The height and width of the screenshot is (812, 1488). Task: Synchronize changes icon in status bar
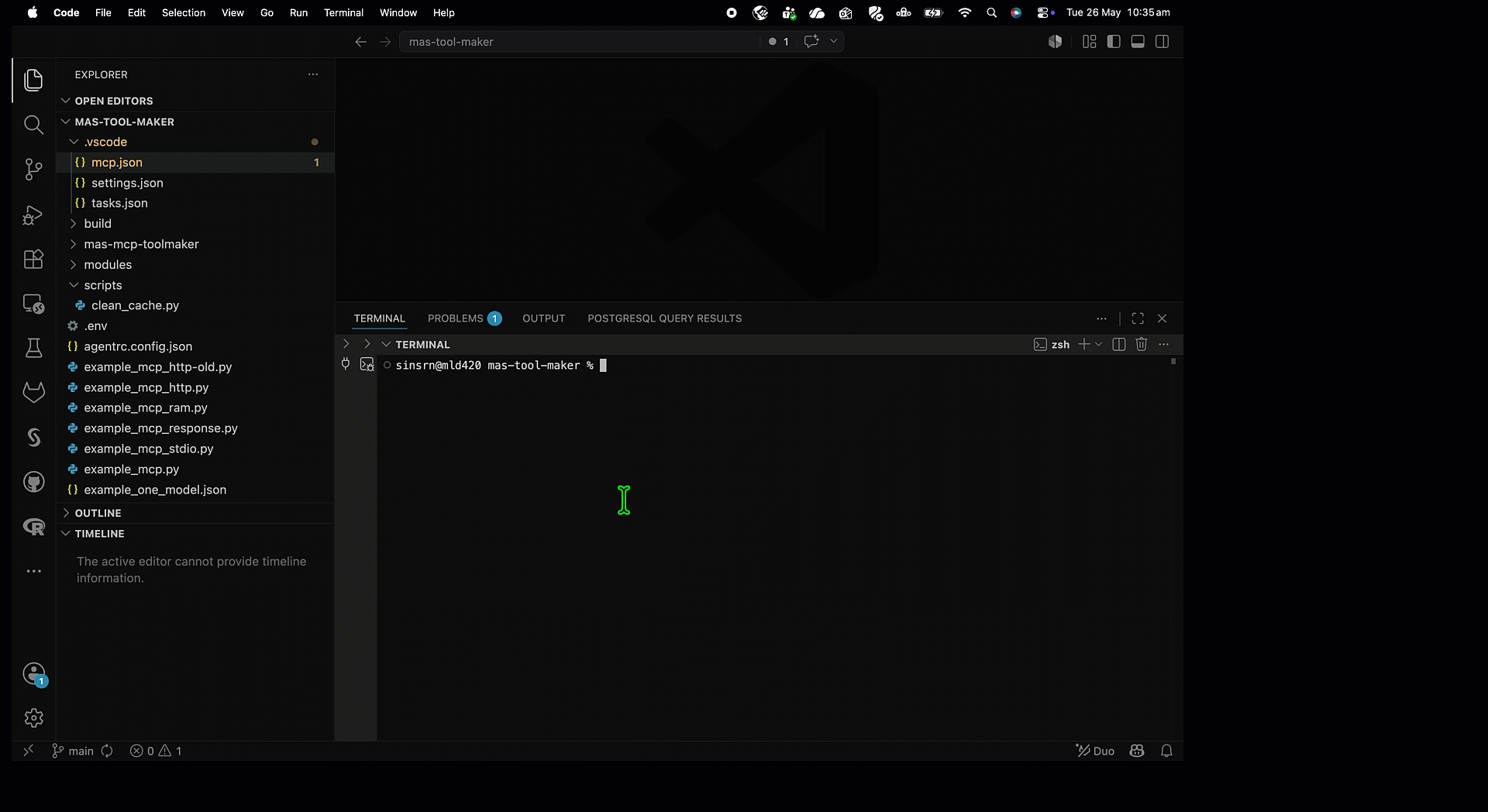(x=107, y=751)
